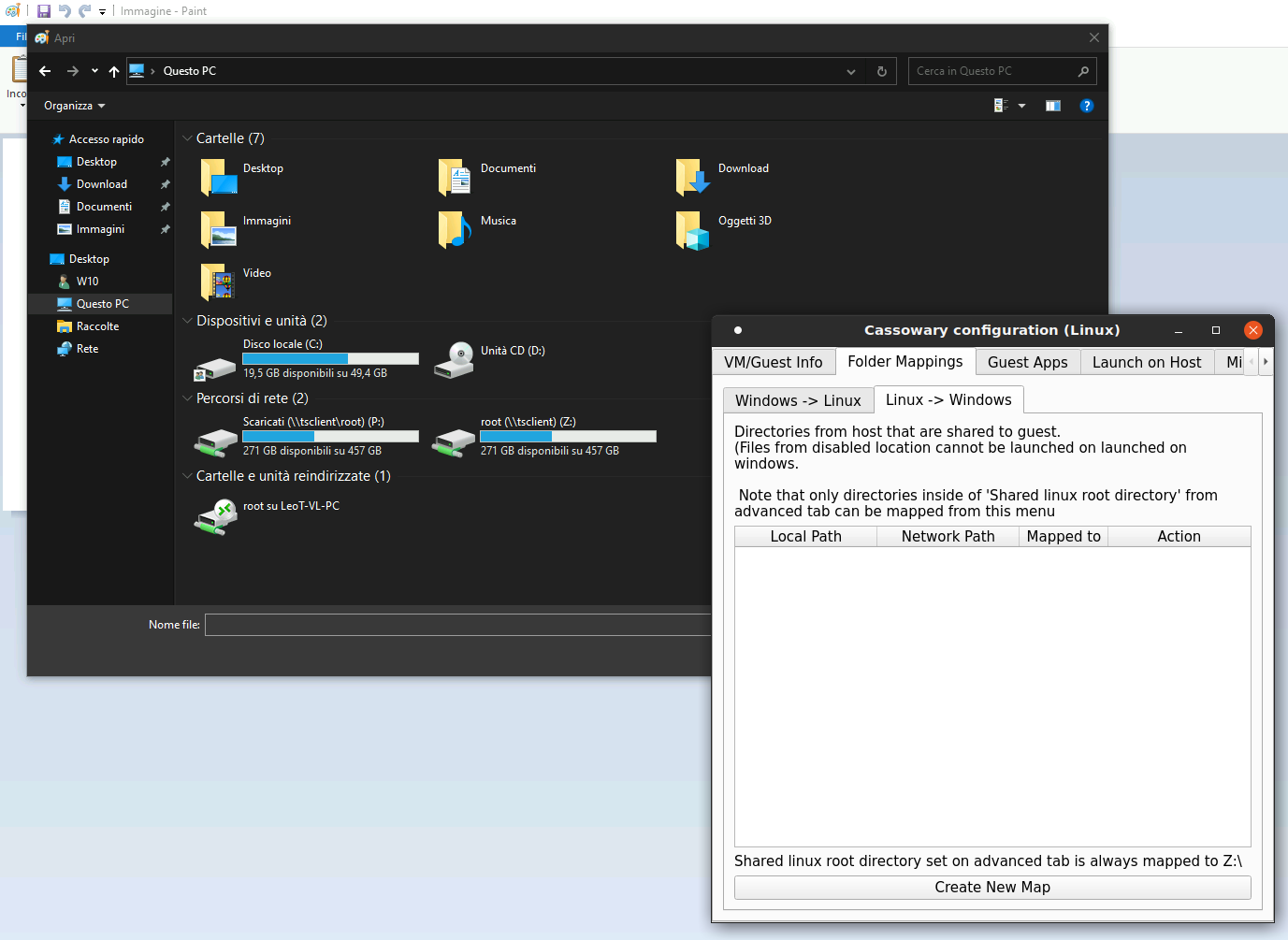Viewport: 1288px width, 940px height.
Task: Select Disco locale (C:) drive
Action: point(306,358)
